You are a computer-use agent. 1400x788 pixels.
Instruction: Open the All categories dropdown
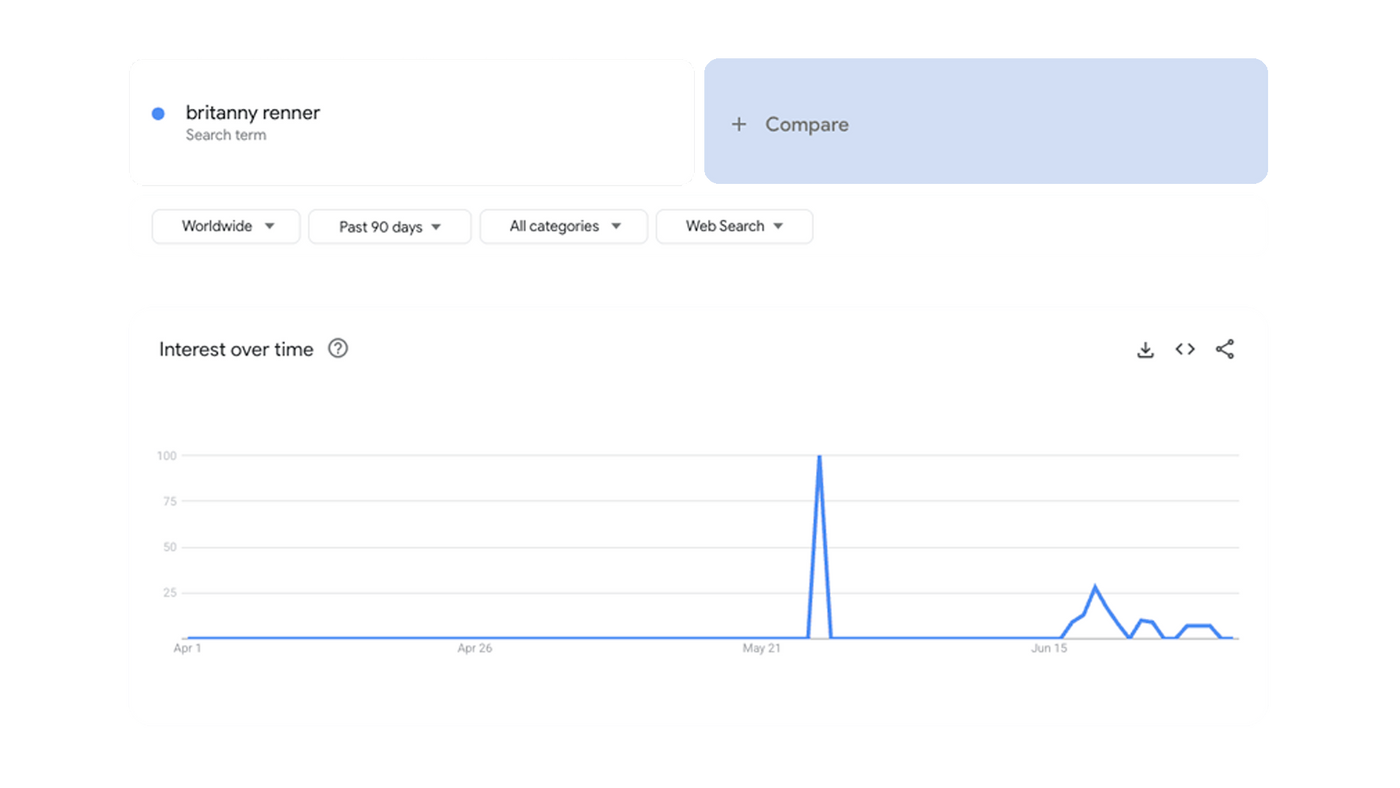[564, 226]
